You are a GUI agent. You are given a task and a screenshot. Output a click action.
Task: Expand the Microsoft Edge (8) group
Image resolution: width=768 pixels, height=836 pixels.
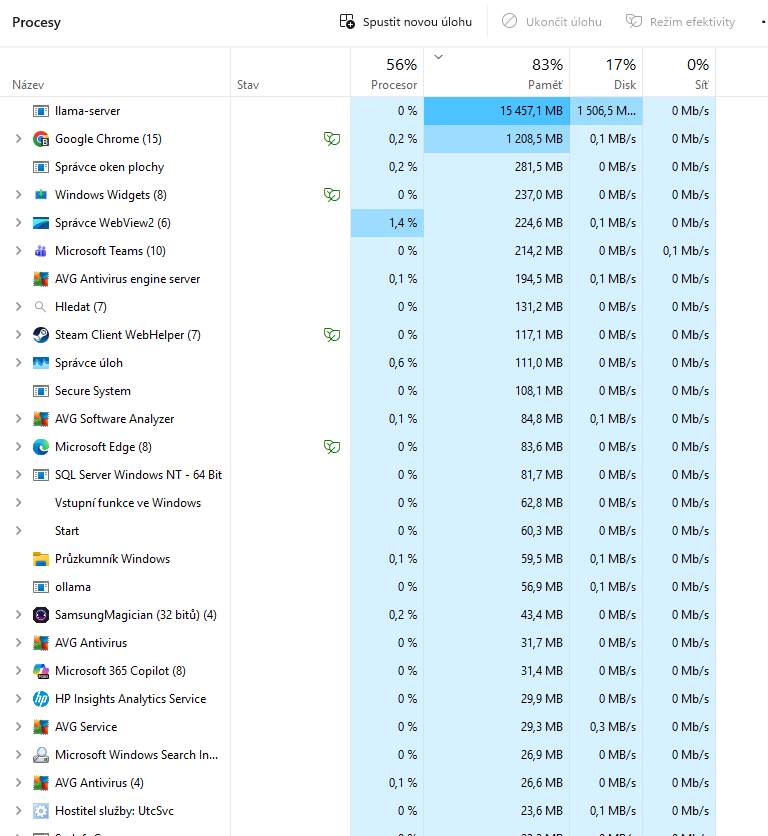19,447
